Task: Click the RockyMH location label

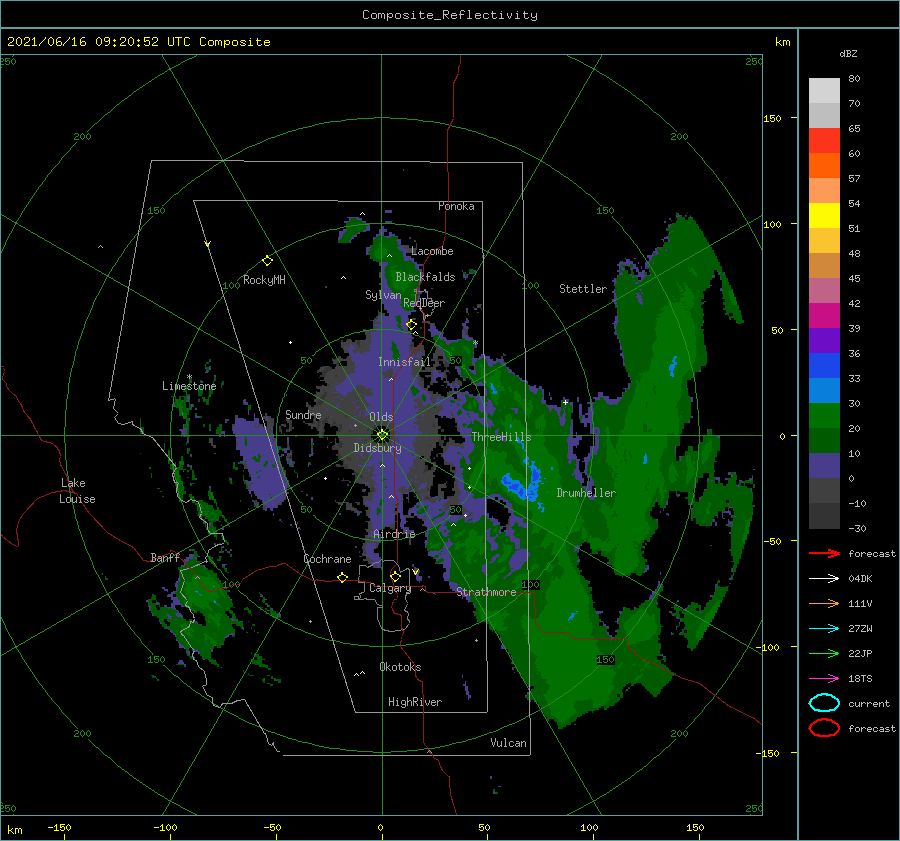Action: pos(264,280)
